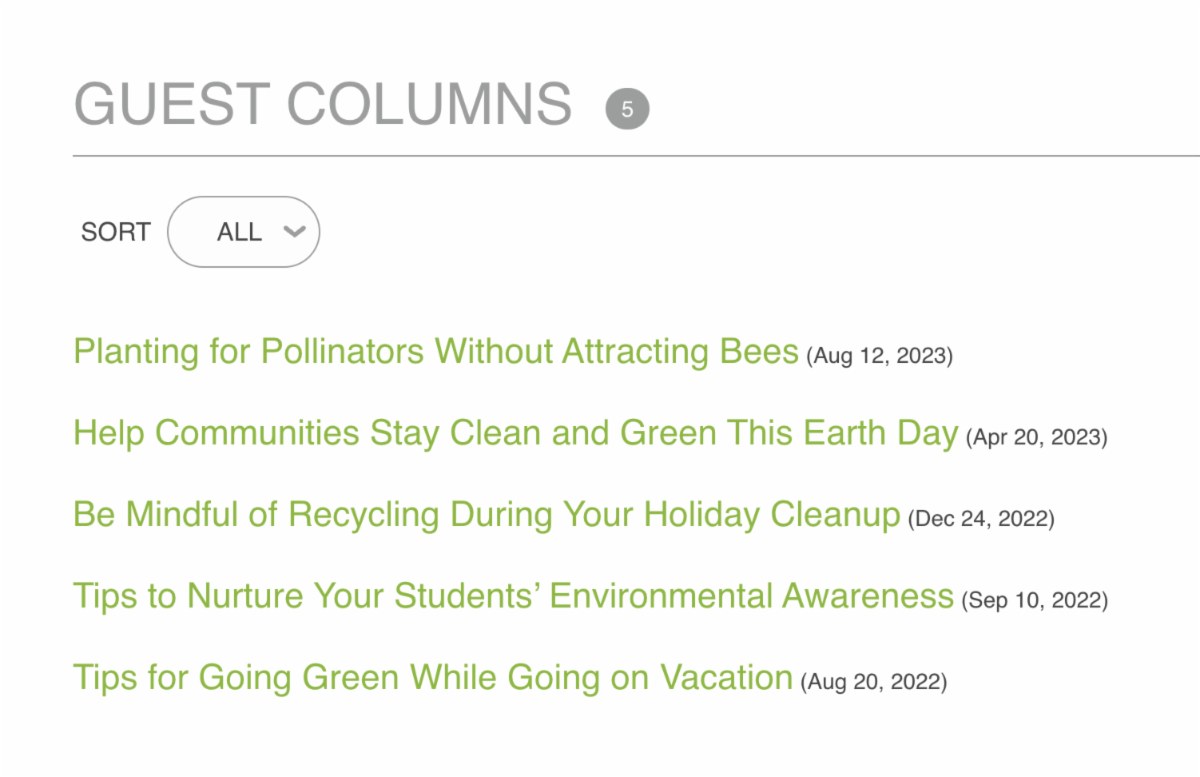Screen dimensions: 1200x777
Task: Click the chevron arrow in the sort dropdown
Action: [x=294, y=232]
